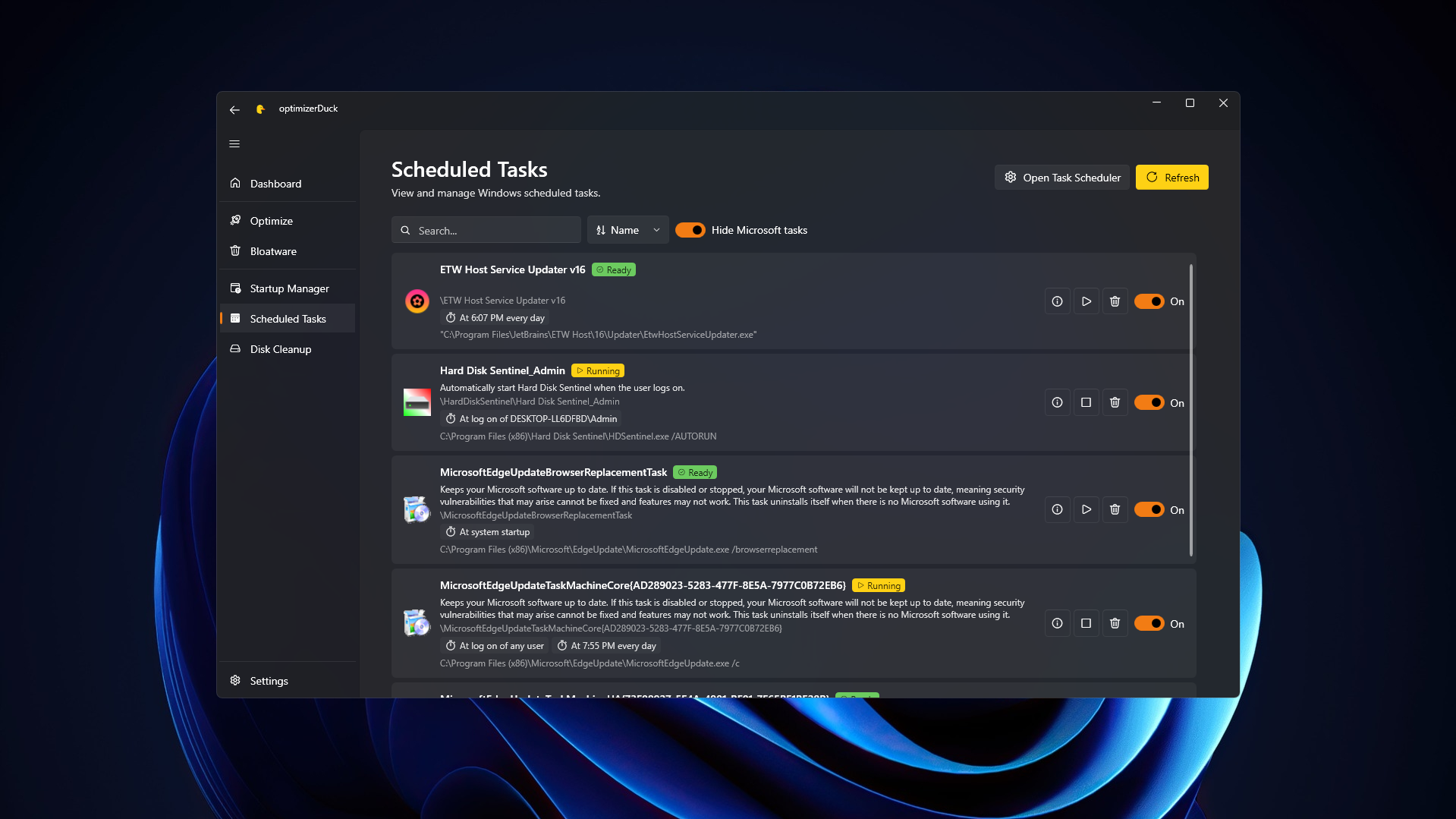
Task: Show info for ETW Host Service Updater v16
Action: [x=1057, y=301]
